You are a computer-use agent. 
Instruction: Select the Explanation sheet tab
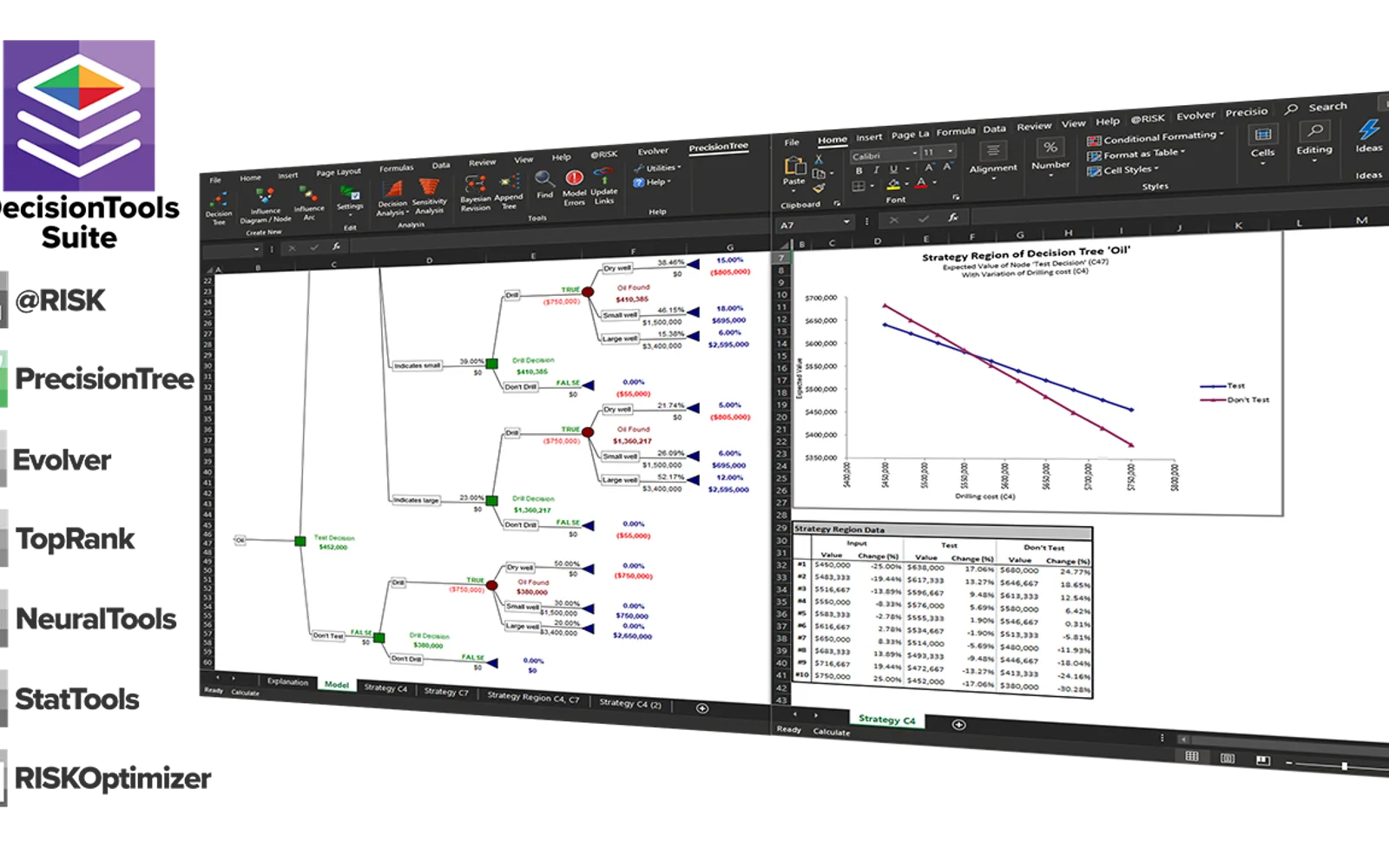point(287,681)
